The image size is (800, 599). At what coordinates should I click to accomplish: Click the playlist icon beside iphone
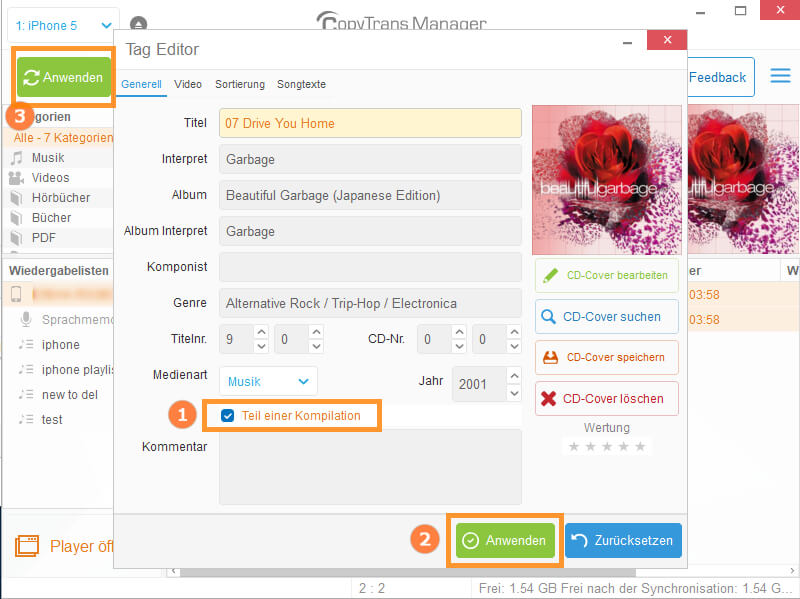26,344
